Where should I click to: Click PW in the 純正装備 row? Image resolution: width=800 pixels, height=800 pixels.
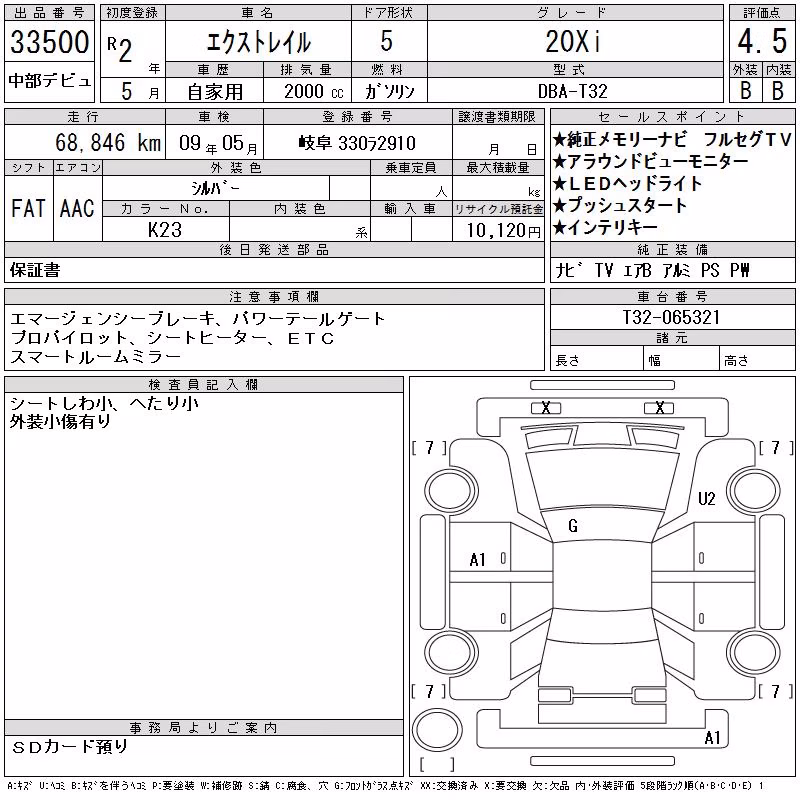(740, 270)
